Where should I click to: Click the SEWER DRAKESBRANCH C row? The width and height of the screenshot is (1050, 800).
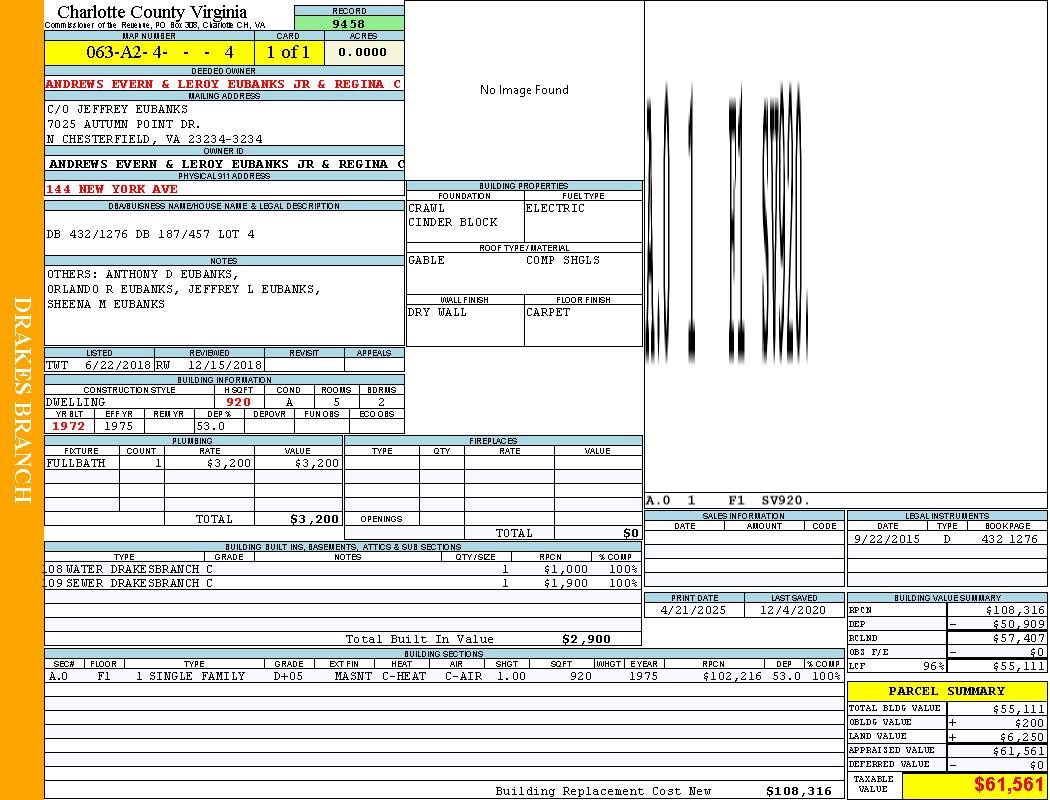[x=343, y=583]
